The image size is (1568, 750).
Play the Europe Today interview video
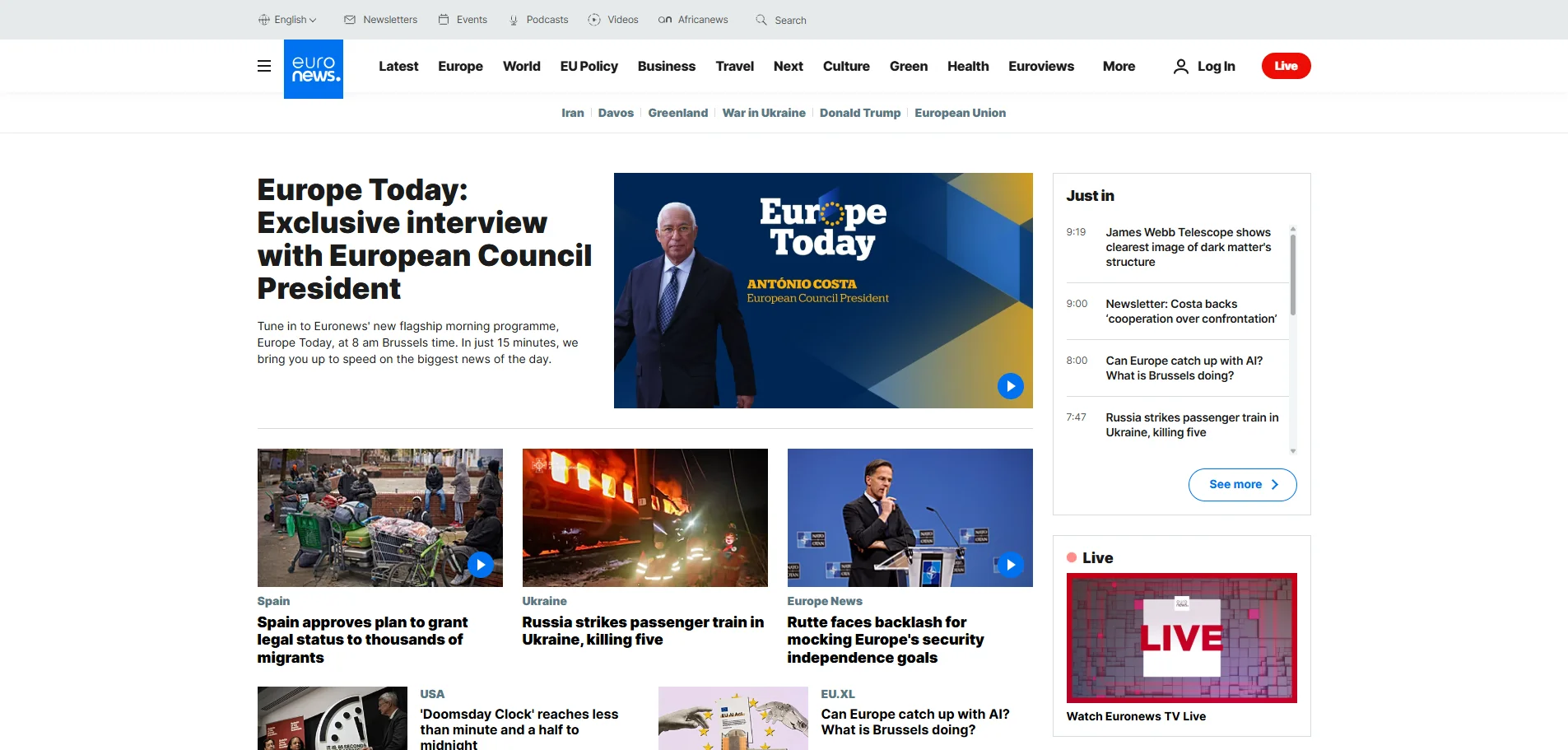(1010, 386)
